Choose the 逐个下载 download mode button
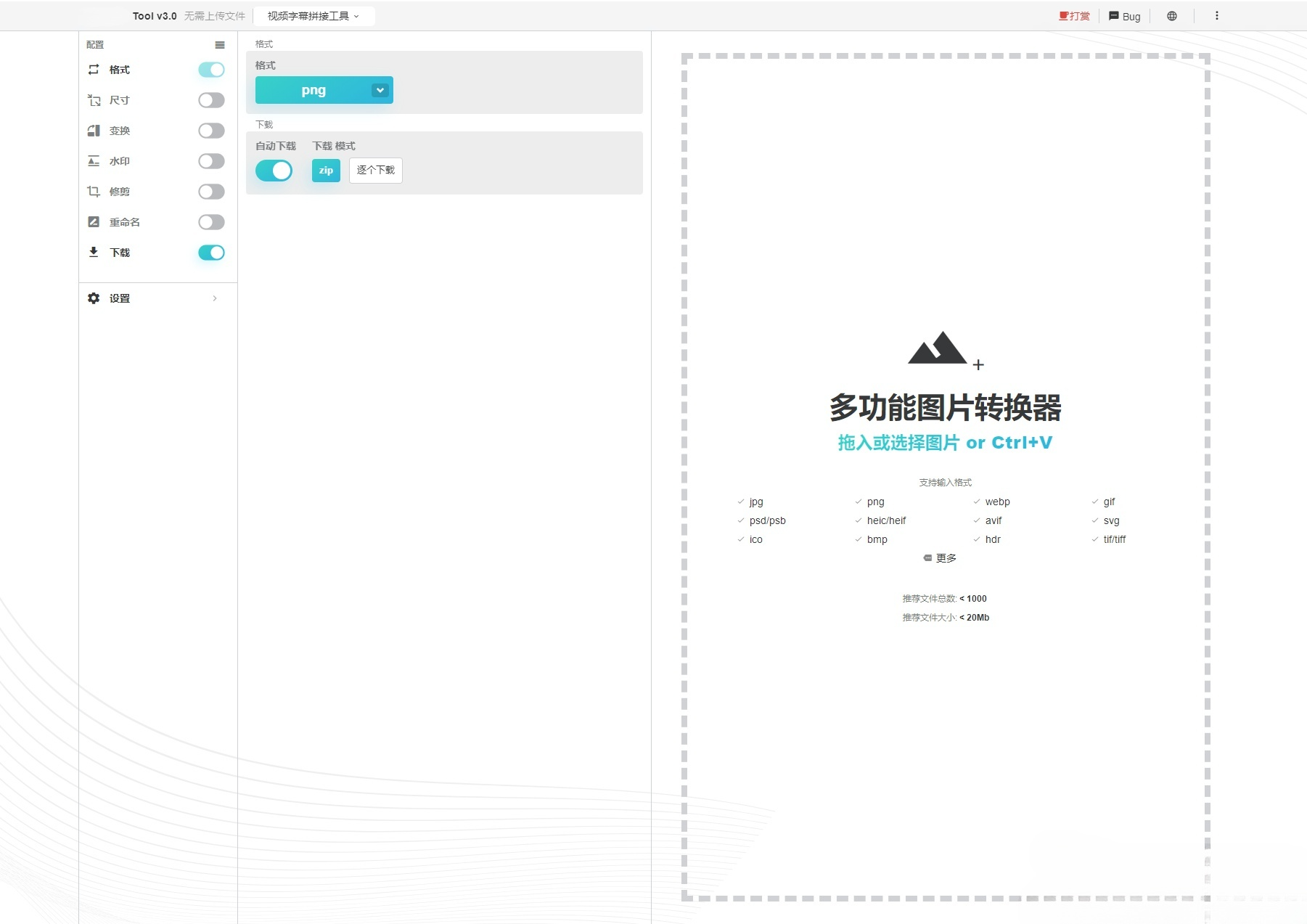The width and height of the screenshot is (1307, 924). tap(375, 171)
